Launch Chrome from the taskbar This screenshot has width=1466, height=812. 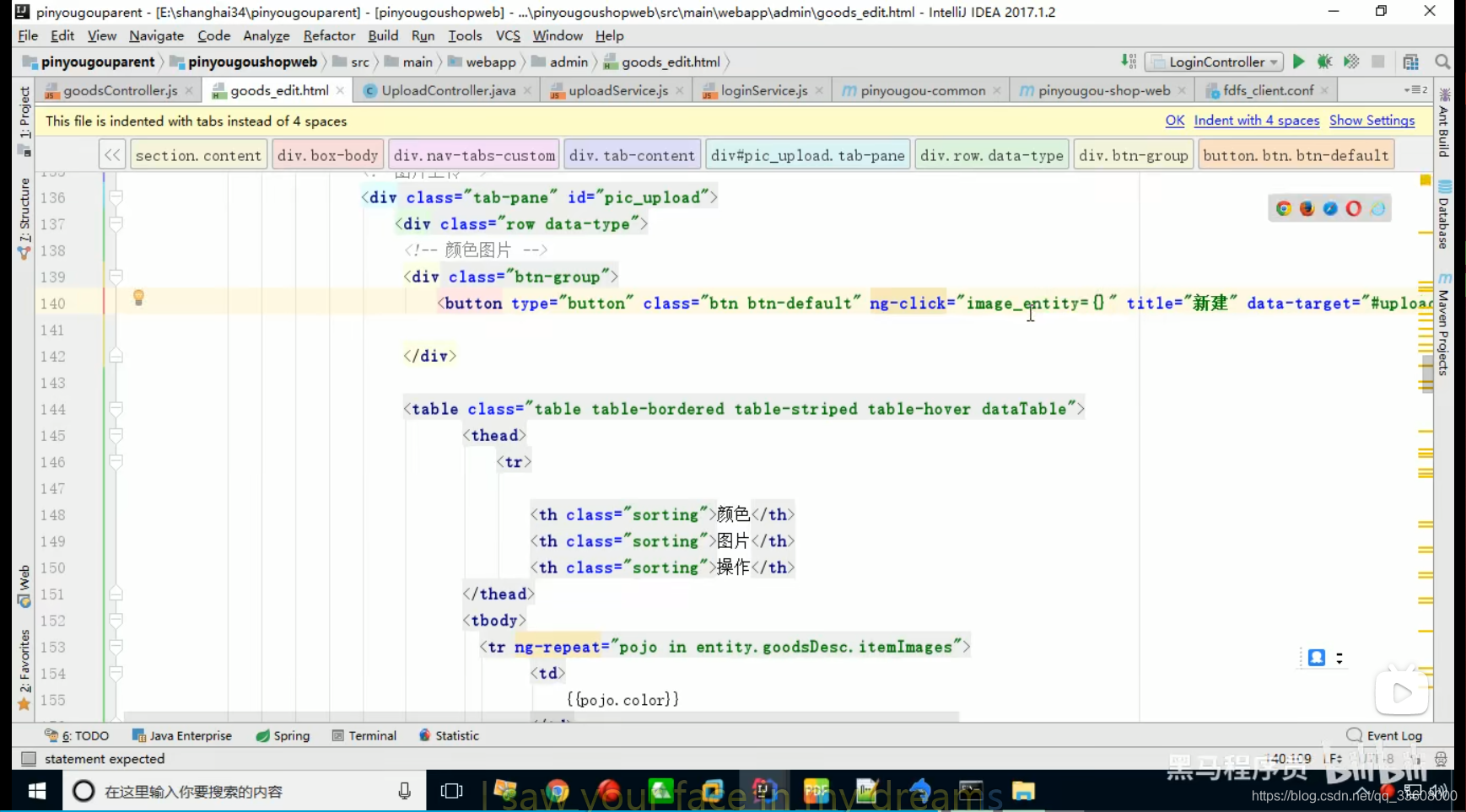558,791
